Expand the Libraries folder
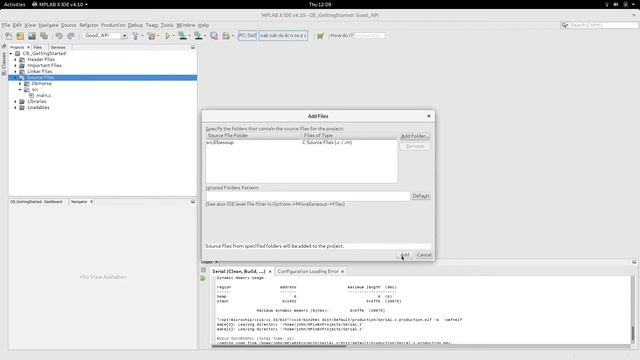Screen dimensions: 640x360 pos(16,101)
